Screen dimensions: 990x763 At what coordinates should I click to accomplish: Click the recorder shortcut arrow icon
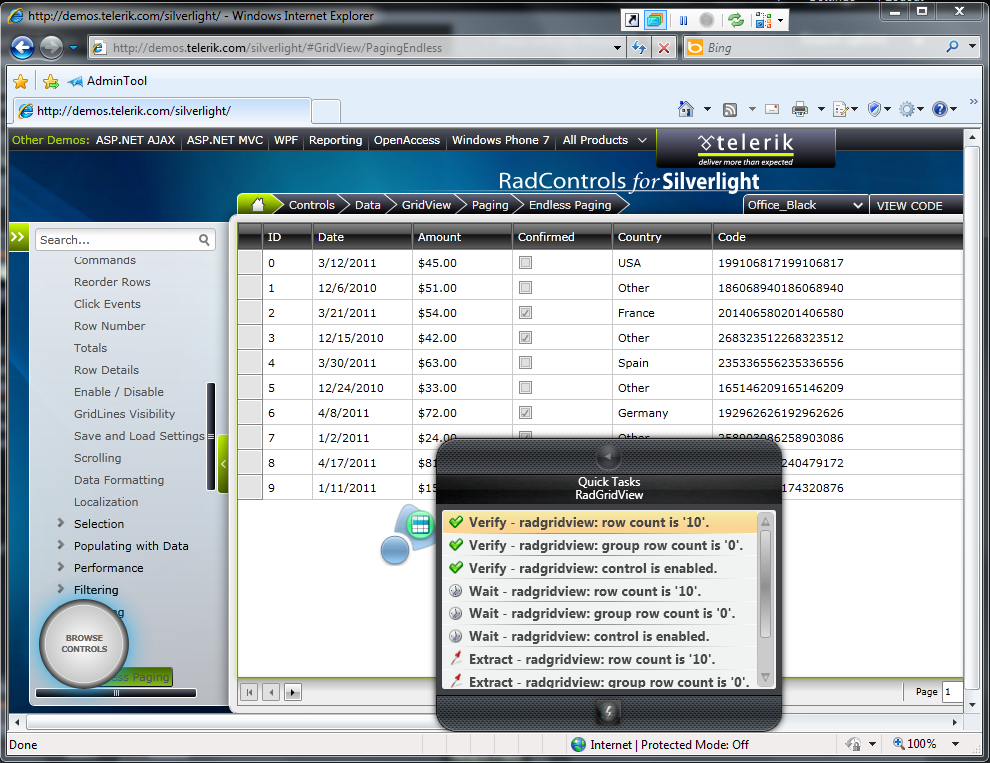(x=631, y=20)
